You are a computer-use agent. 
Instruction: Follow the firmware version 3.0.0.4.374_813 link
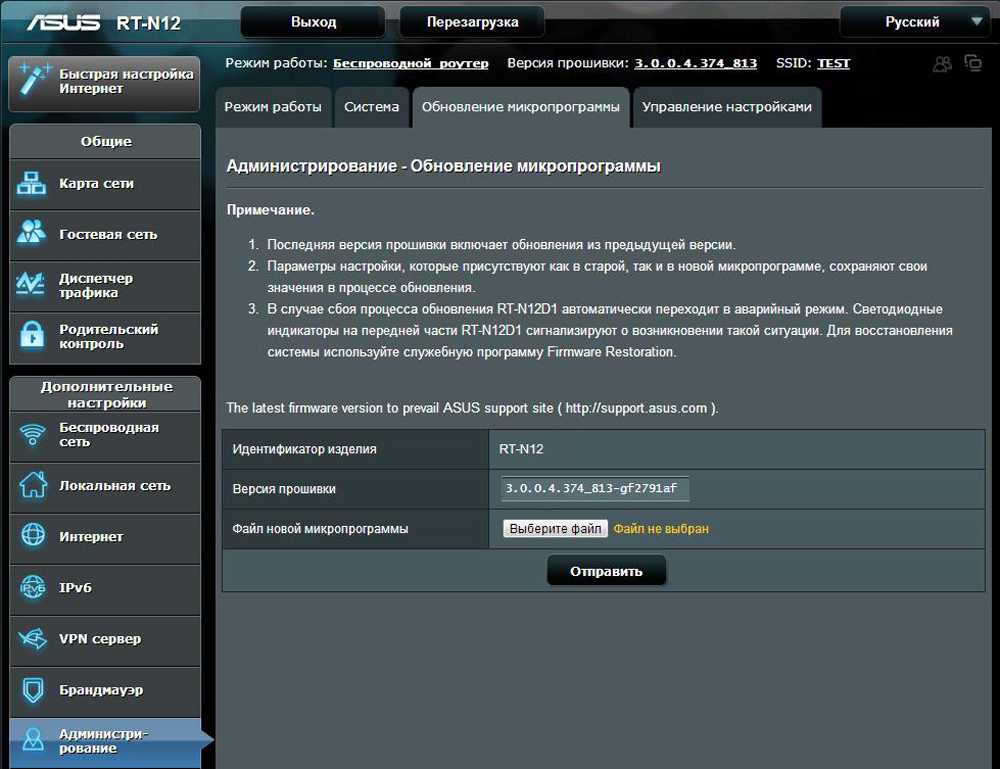[x=696, y=63]
